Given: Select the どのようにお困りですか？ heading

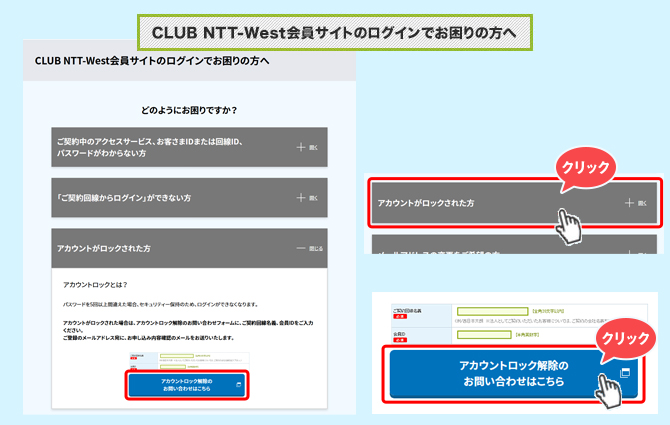Looking at the screenshot, I should 189,110.
